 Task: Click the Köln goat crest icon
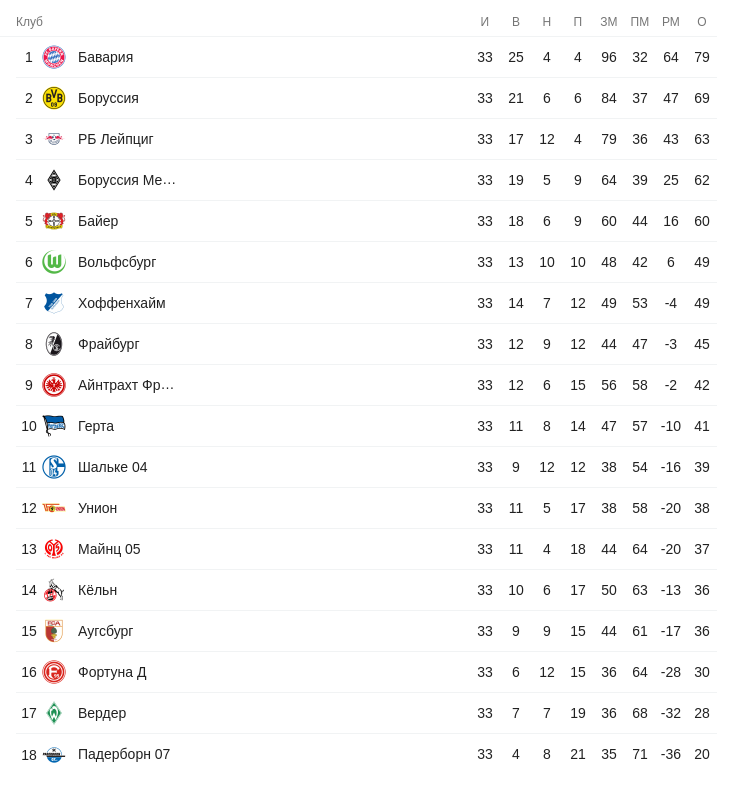[54, 590]
